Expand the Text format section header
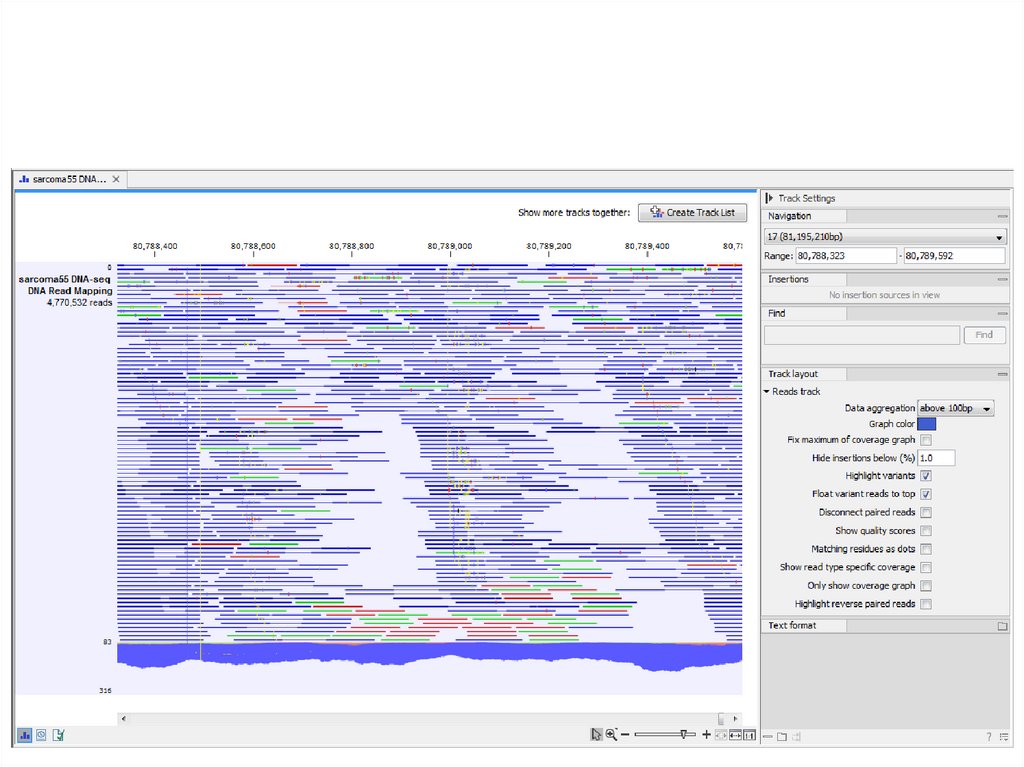The image size is (1024, 767). [792, 626]
